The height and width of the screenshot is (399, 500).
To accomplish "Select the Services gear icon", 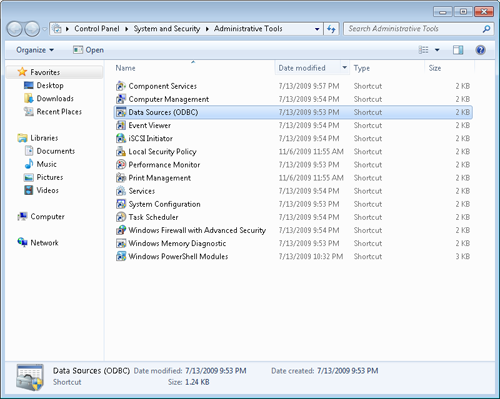I will pos(121,191).
